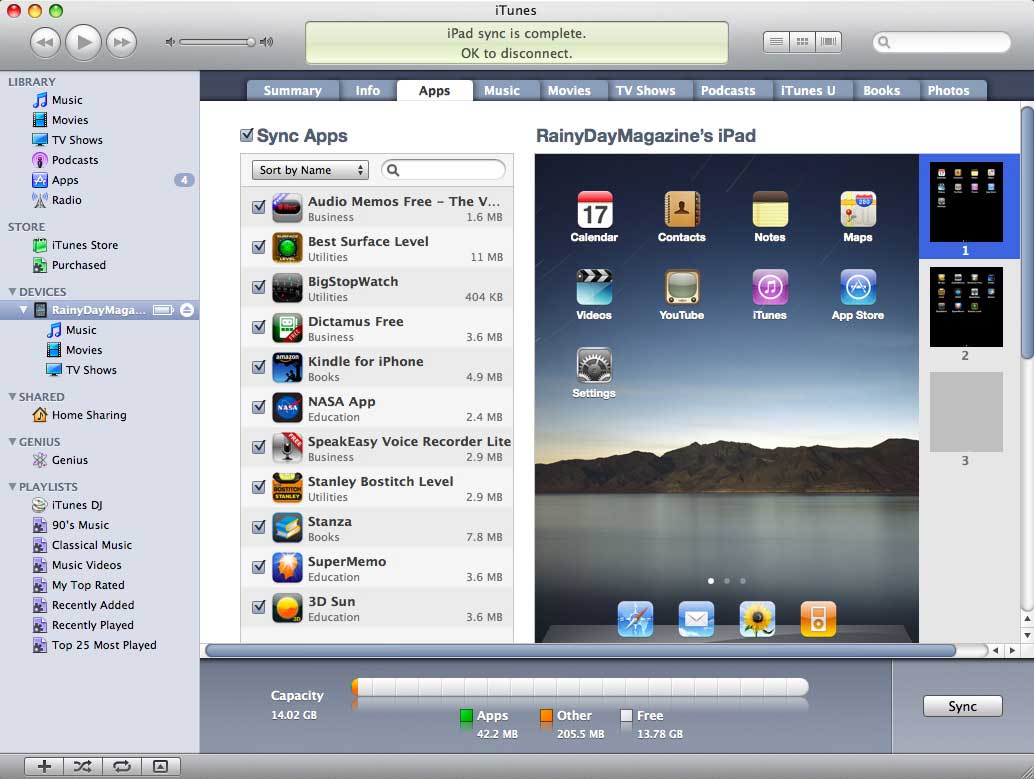
Task: Uncheck Audio Memos Free app
Action: (x=259, y=207)
